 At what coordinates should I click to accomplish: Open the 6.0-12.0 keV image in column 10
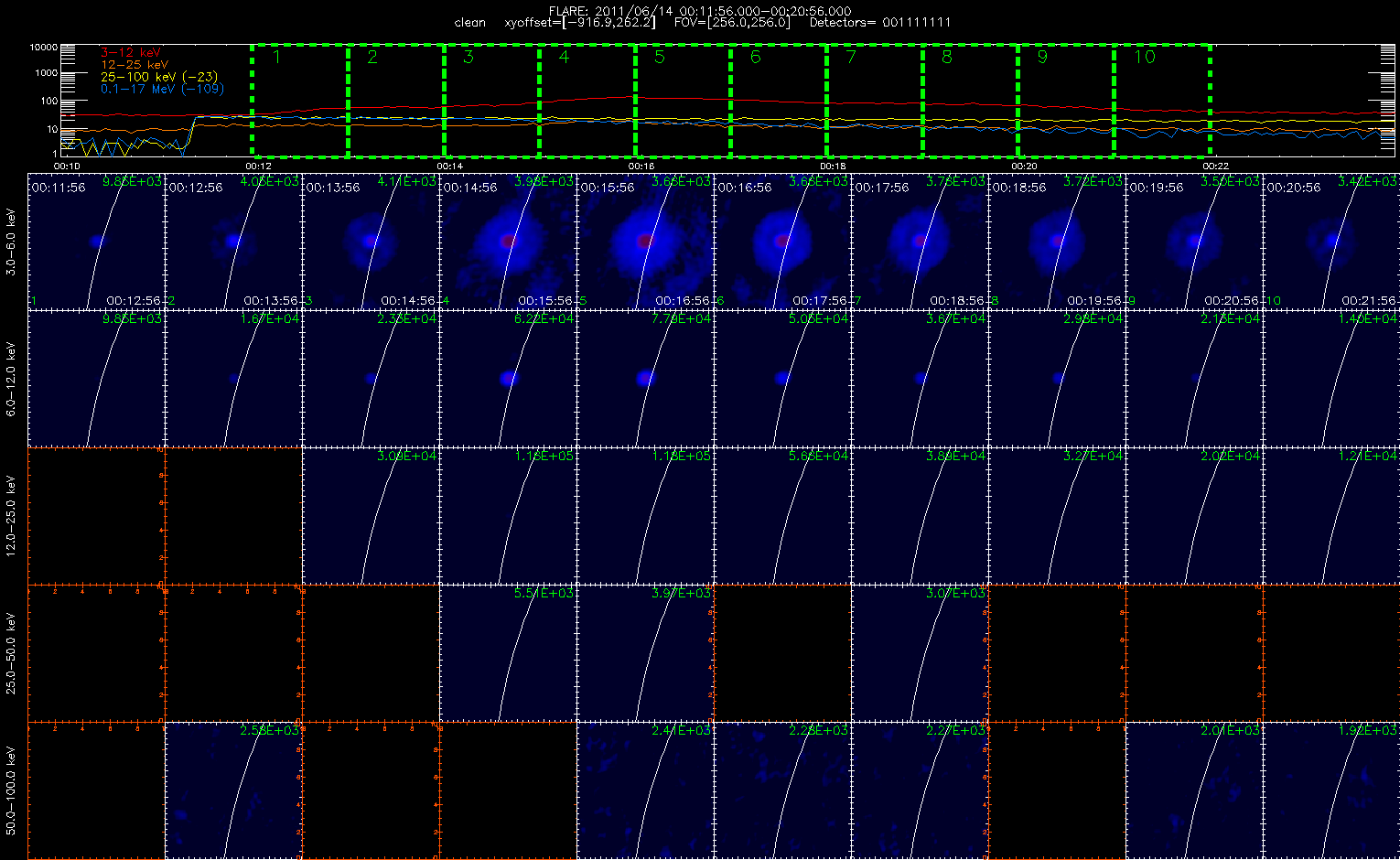pos(1331,378)
